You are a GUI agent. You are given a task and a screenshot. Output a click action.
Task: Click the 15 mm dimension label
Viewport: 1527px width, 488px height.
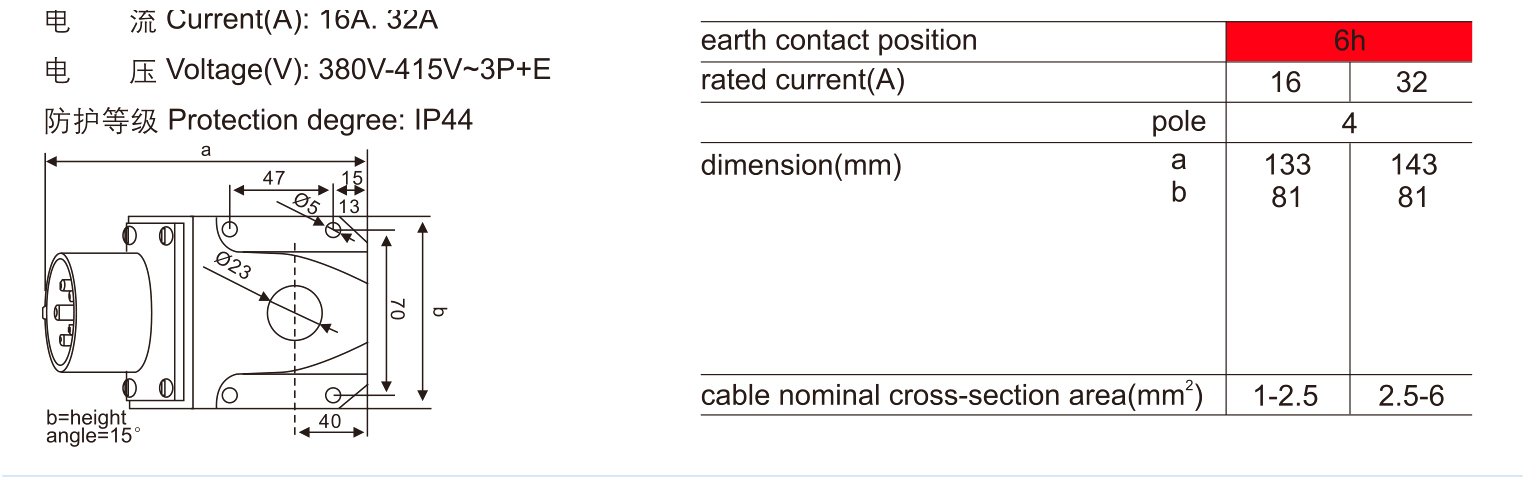click(352, 178)
